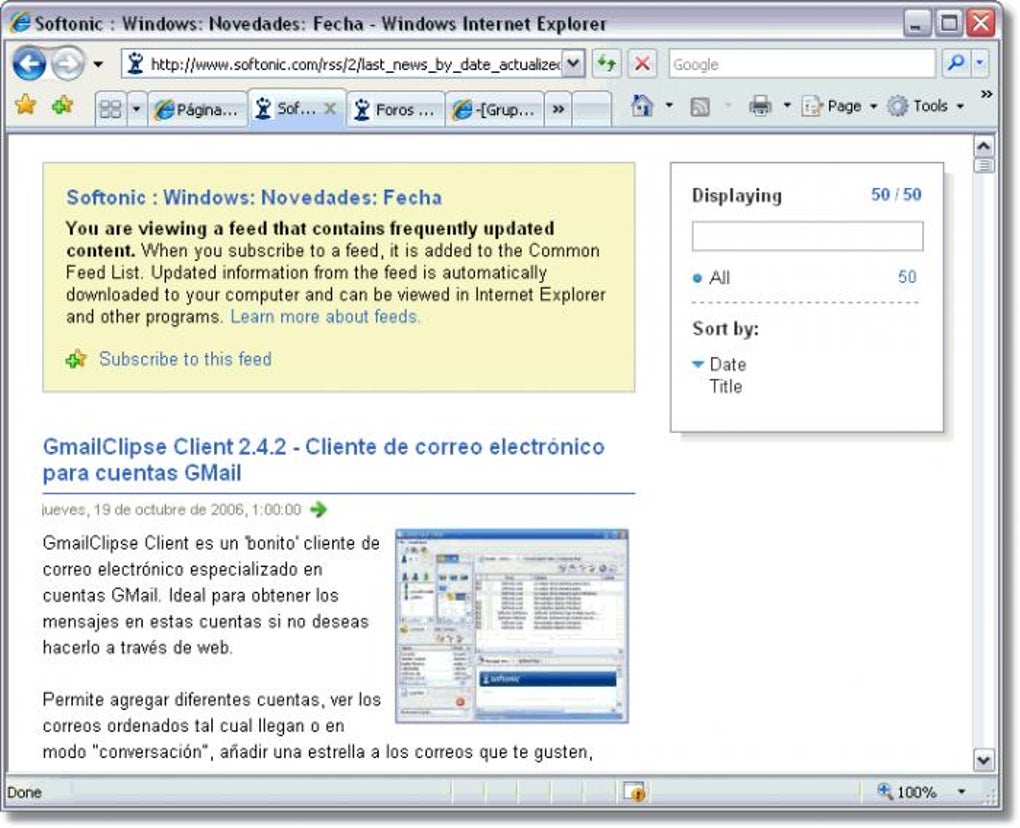
Task: Stop loading with the red X icon
Action: click(x=642, y=64)
